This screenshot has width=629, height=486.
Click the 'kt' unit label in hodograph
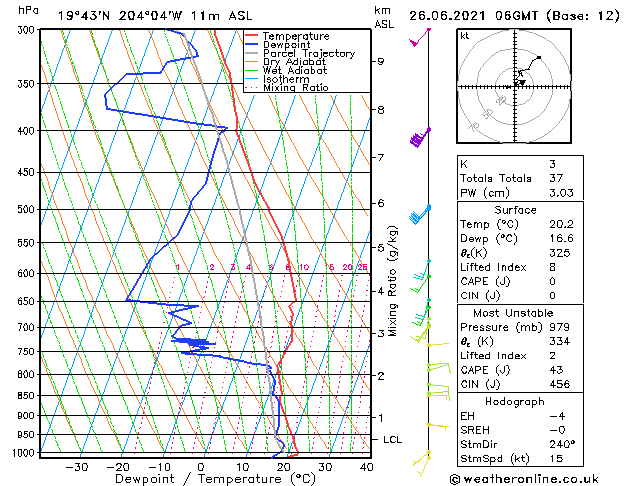(x=464, y=36)
